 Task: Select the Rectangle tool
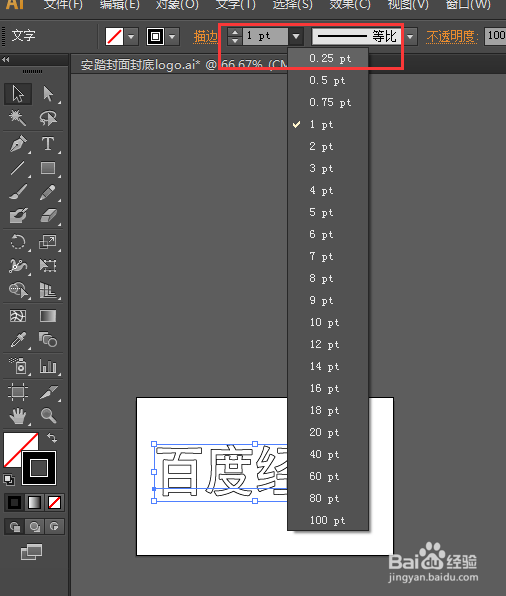point(48,168)
